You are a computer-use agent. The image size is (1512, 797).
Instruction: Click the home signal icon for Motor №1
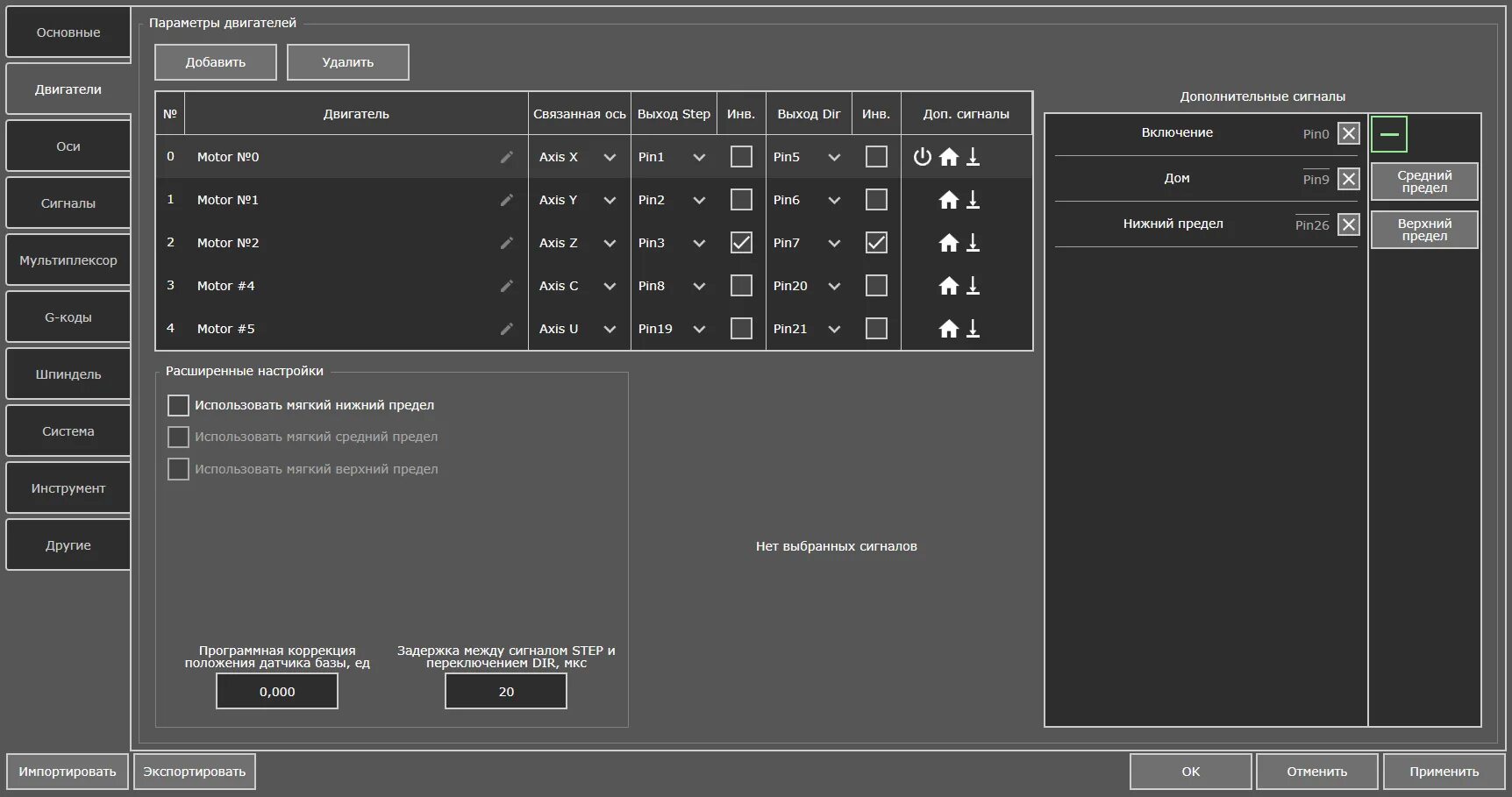(949, 200)
